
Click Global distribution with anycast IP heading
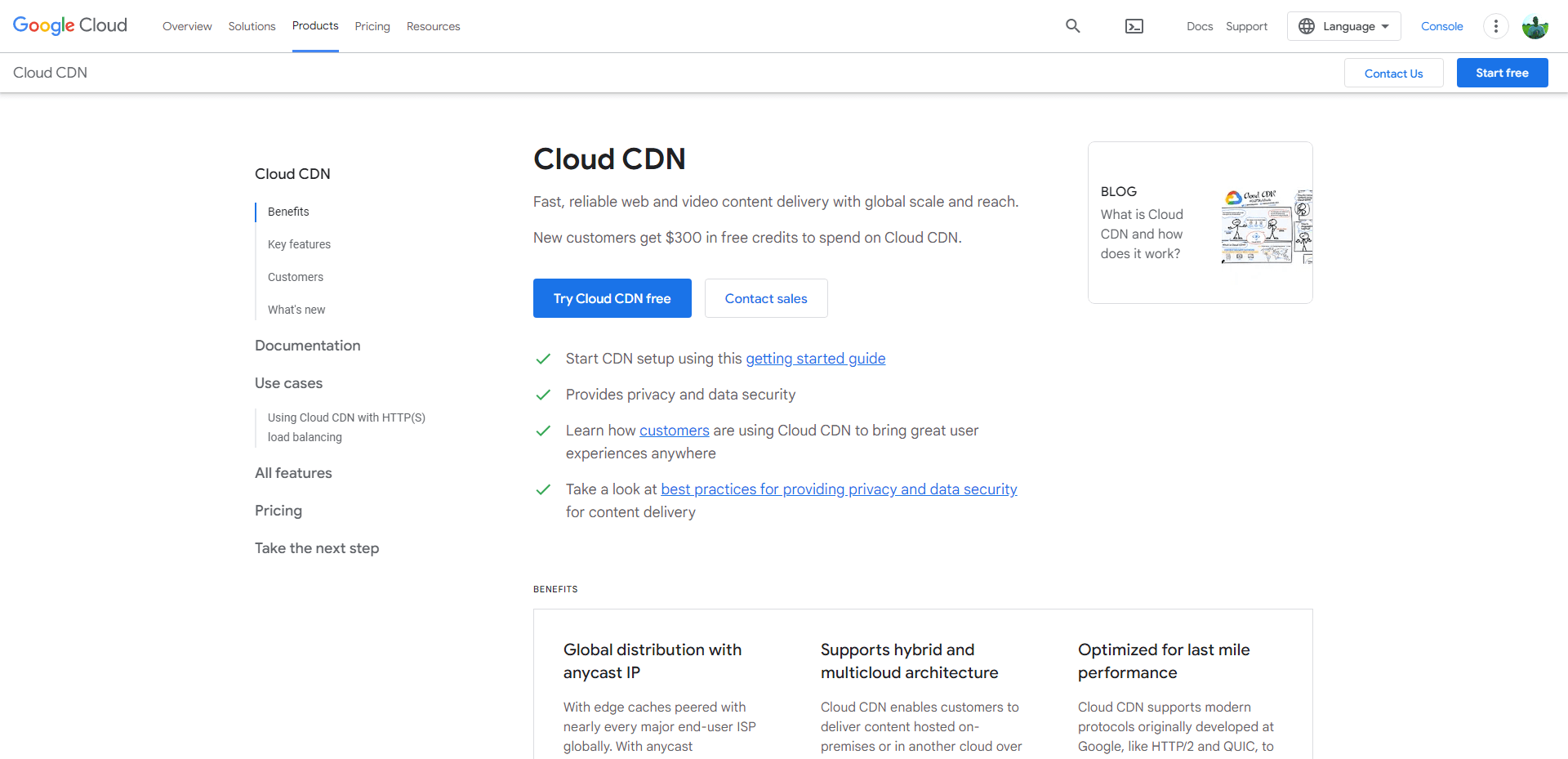tap(653, 661)
